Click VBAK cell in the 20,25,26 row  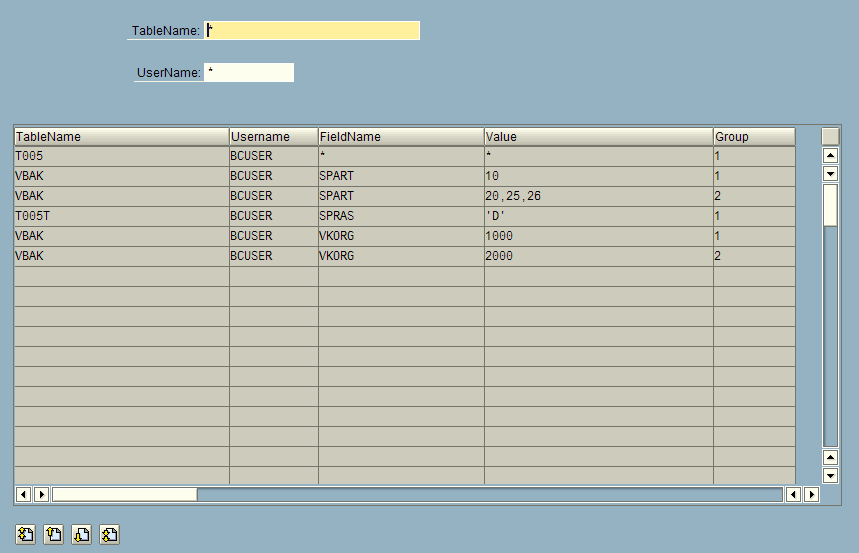pos(122,196)
